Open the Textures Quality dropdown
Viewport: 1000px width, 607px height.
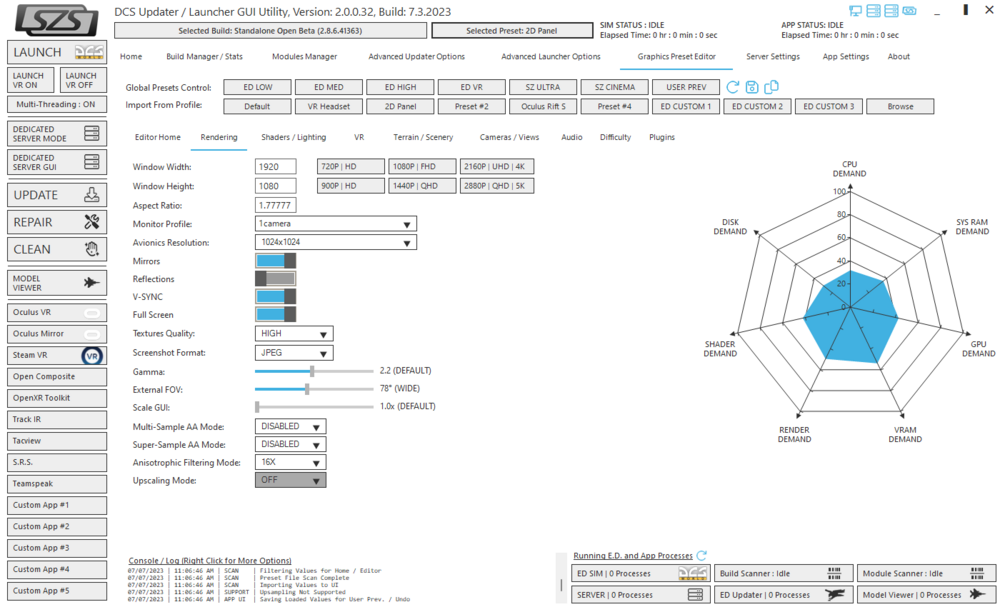coord(294,333)
